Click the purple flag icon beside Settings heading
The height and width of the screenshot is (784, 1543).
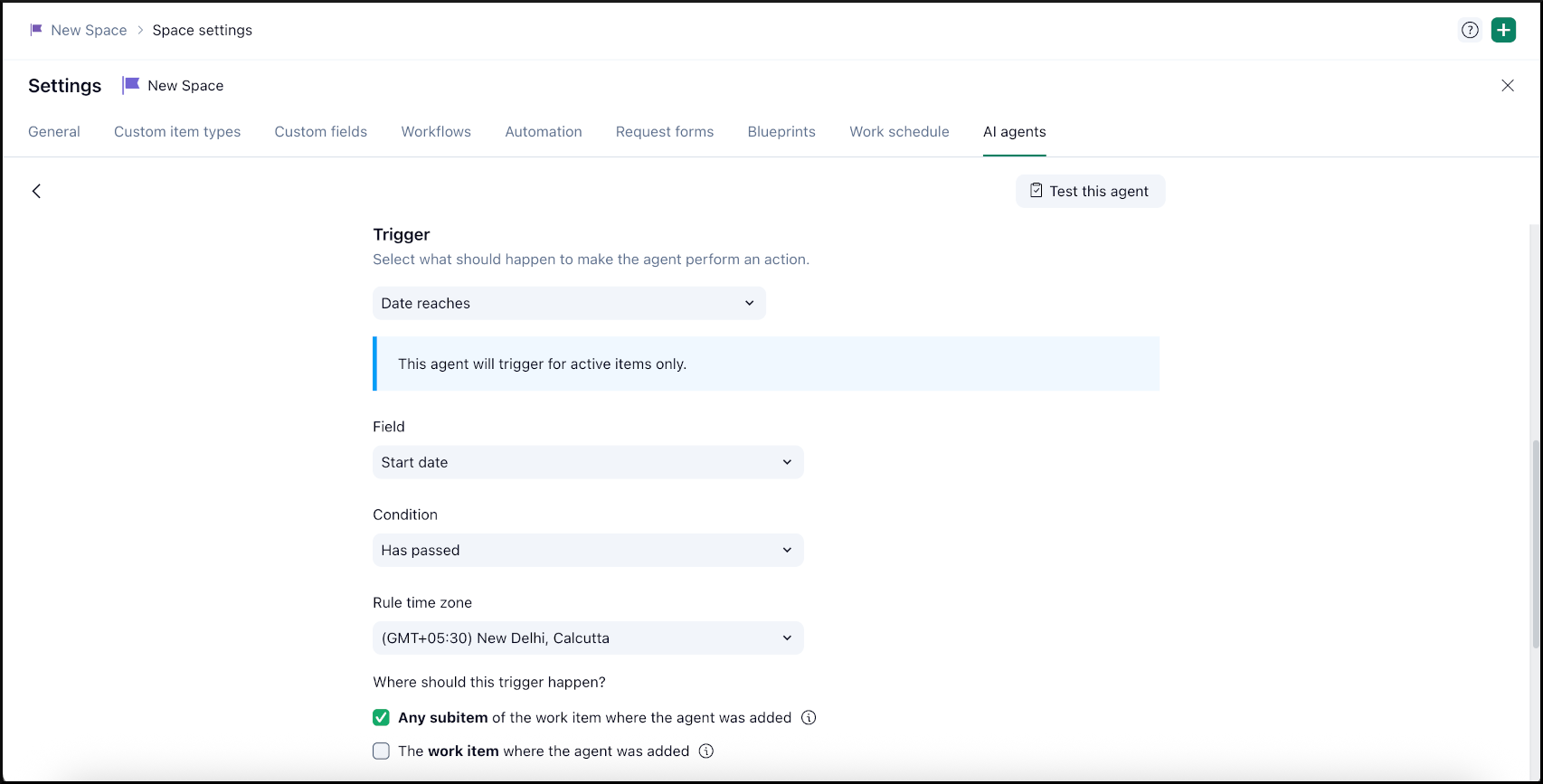click(x=131, y=85)
